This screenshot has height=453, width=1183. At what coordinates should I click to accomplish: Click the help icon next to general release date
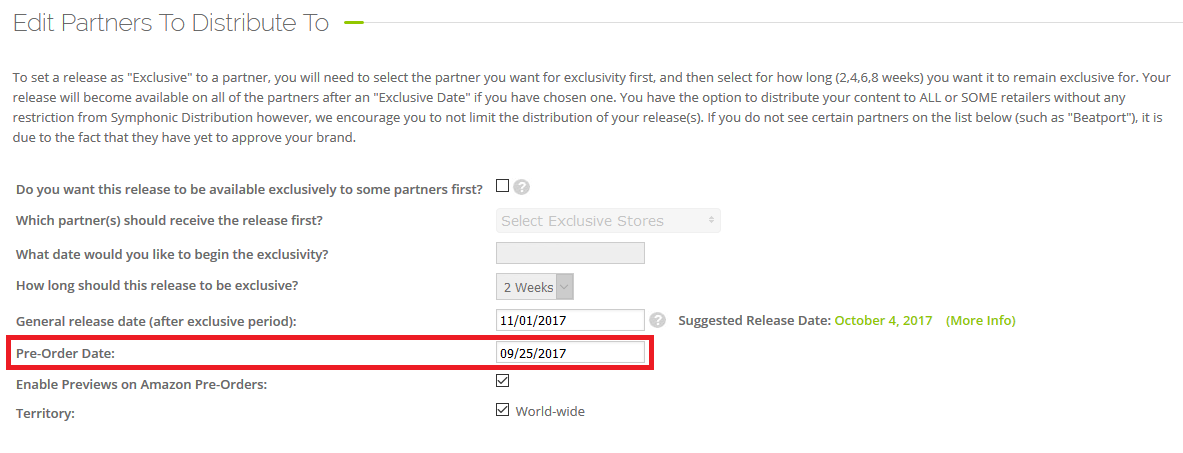point(657,320)
